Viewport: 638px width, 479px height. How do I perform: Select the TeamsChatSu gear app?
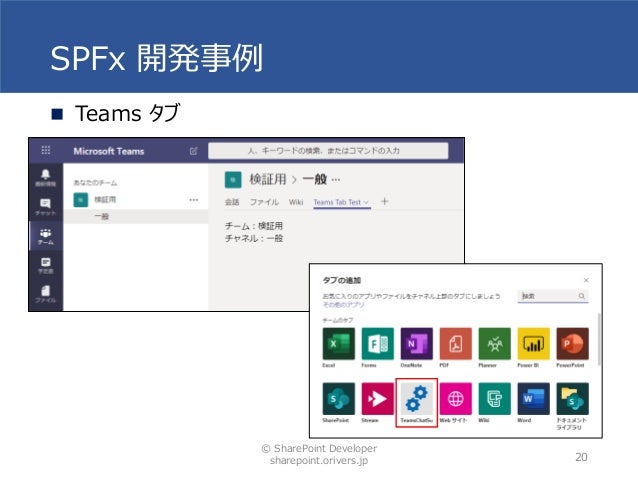417,402
